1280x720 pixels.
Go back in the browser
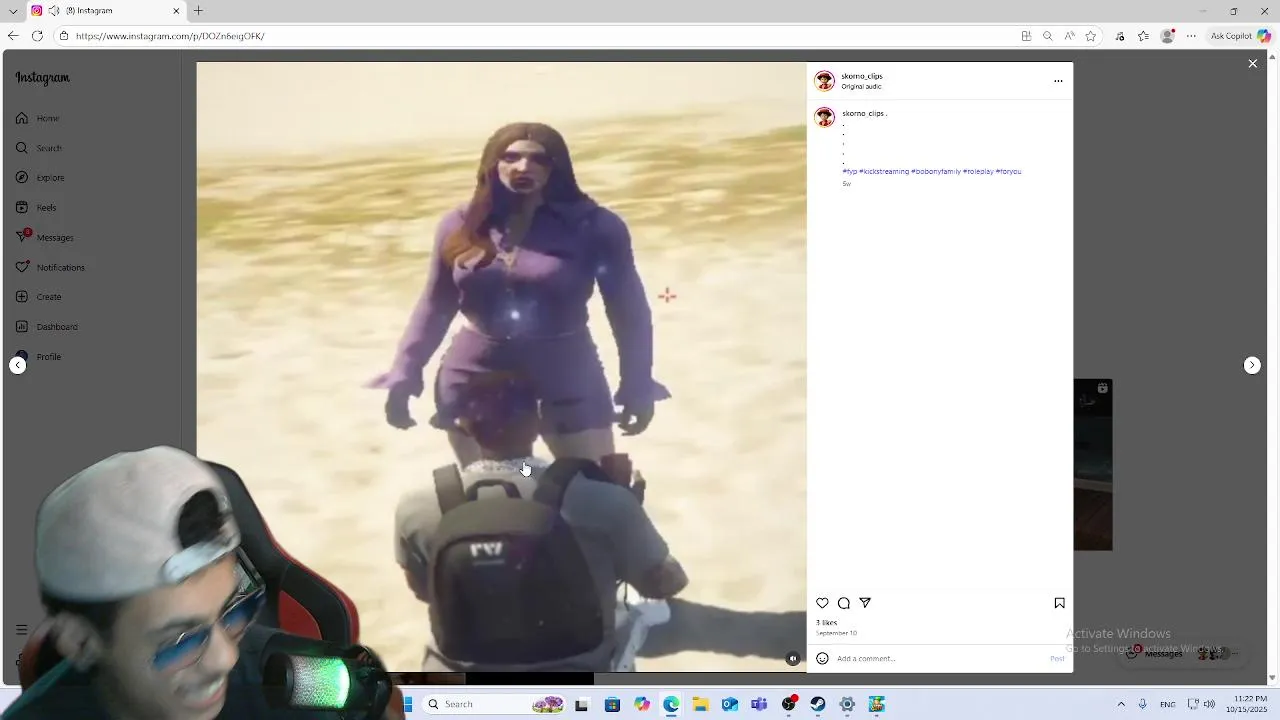[13, 36]
